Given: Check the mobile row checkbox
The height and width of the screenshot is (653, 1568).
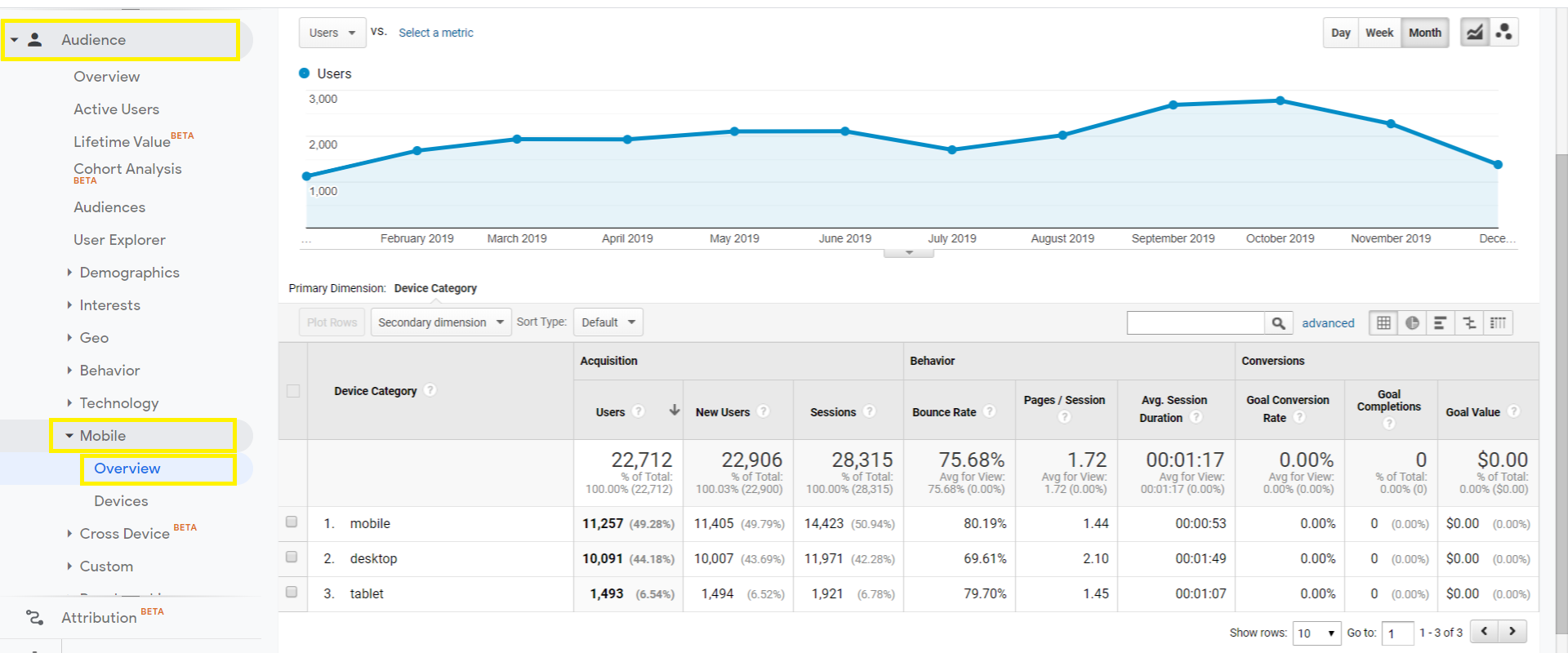Looking at the screenshot, I should click(x=292, y=522).
